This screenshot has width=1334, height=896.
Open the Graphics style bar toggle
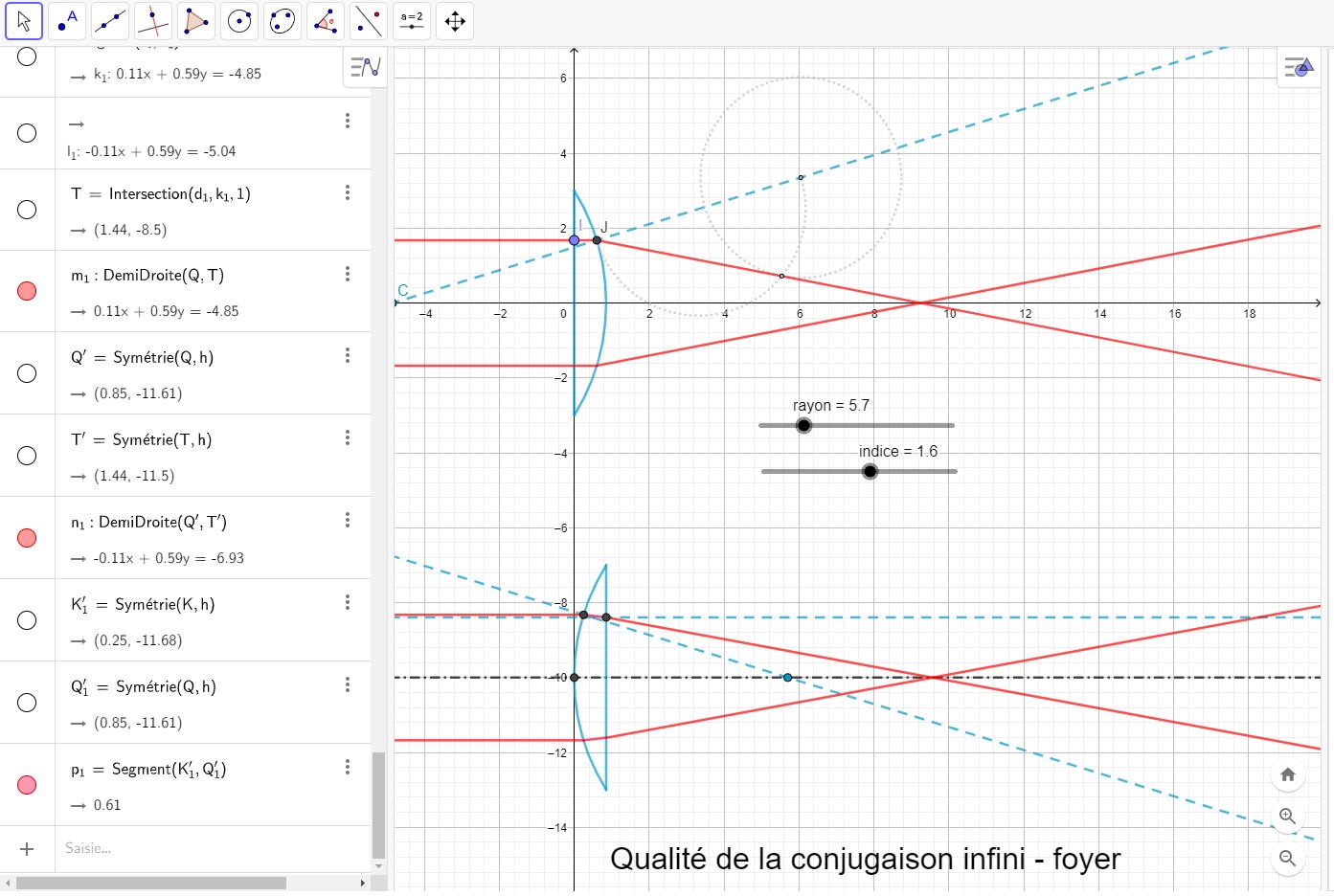[x=1298, y=68]
